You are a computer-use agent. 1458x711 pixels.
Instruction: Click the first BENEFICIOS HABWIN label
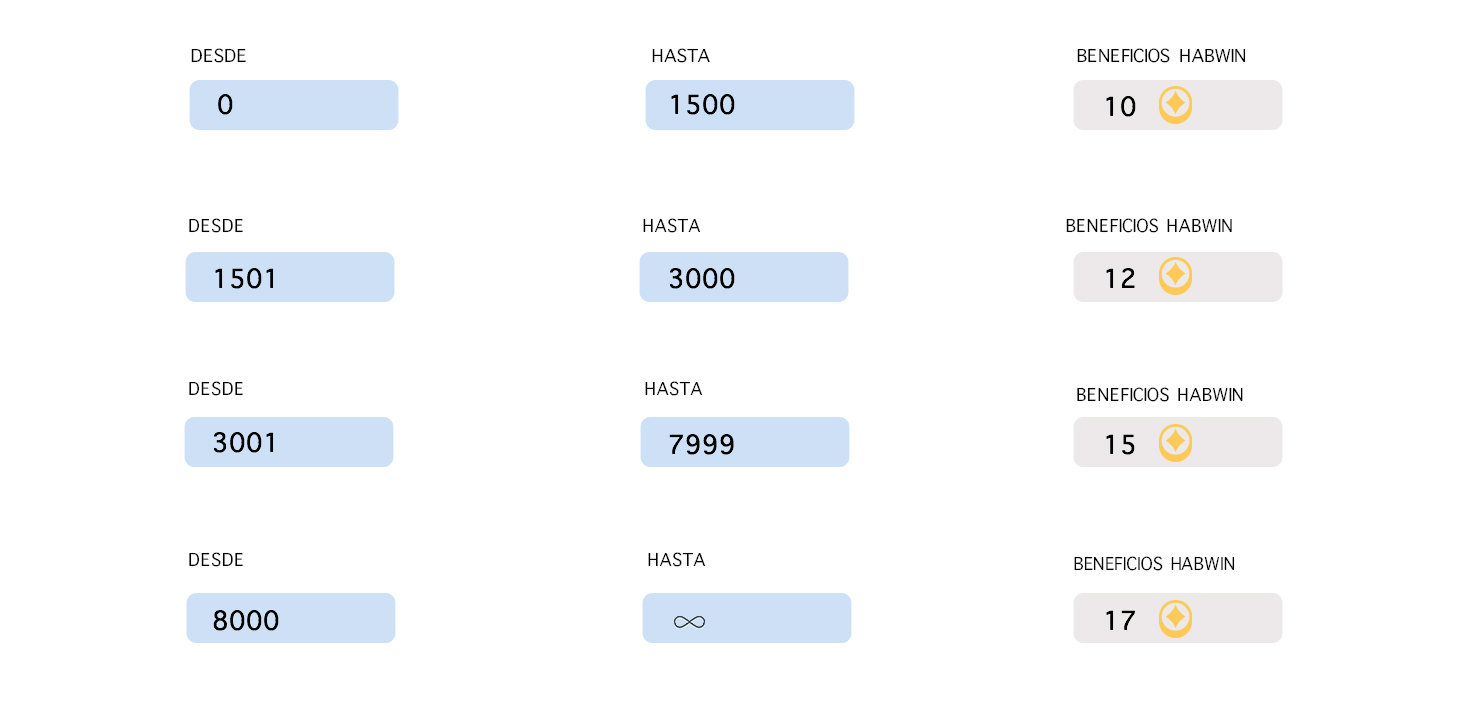pos(1161,56)
